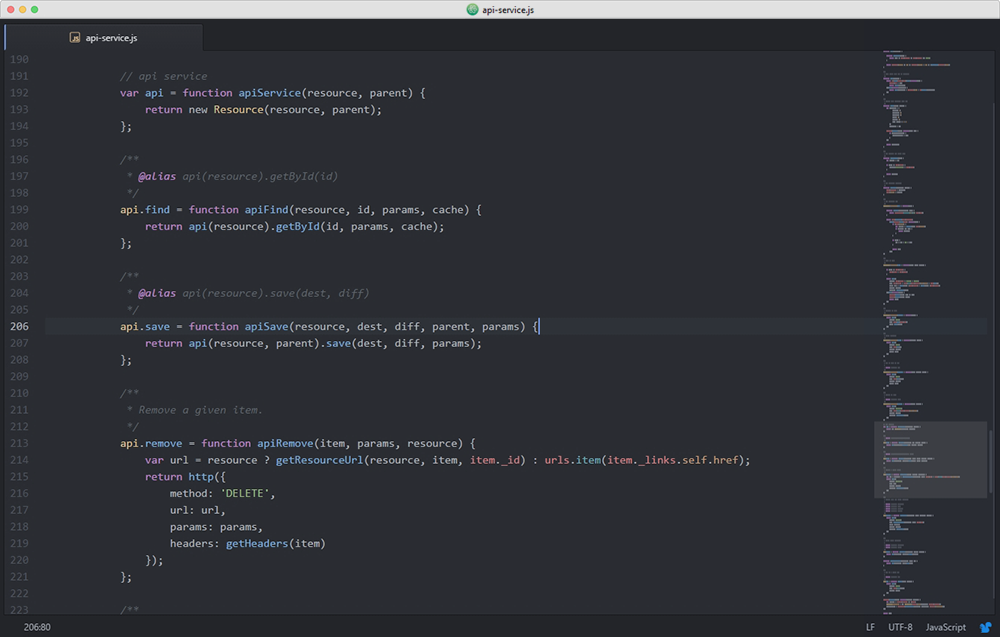Maximize the window with the green button
Image resolution: width=1000 pixels, height=637 pixels.
coord(34,10)
